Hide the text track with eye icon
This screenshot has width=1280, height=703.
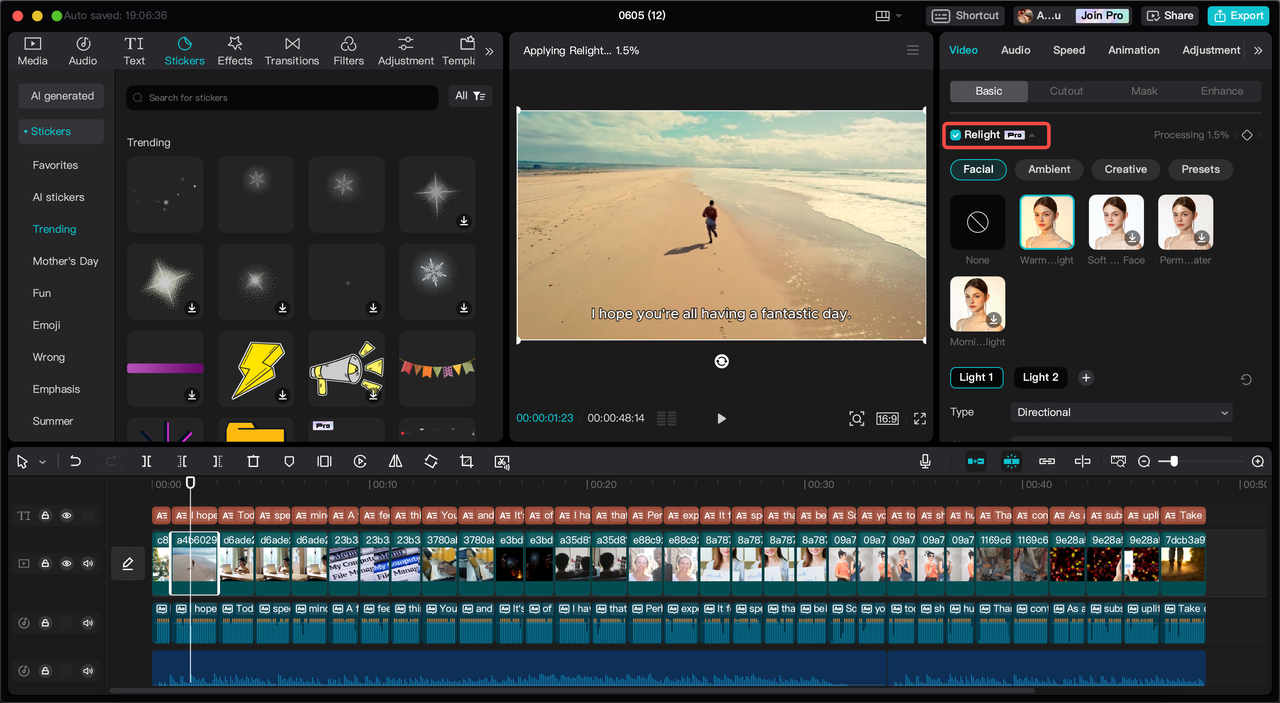pyautogui.click(x=67, y=516)
